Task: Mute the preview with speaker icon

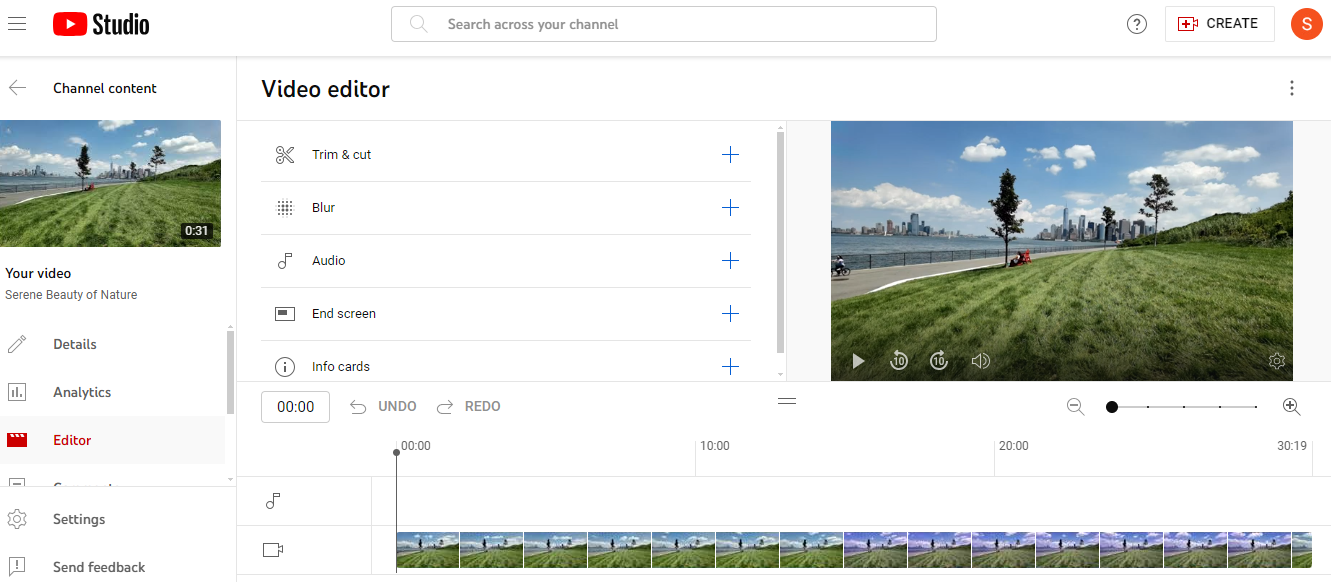Action: (x=980, y=361)
